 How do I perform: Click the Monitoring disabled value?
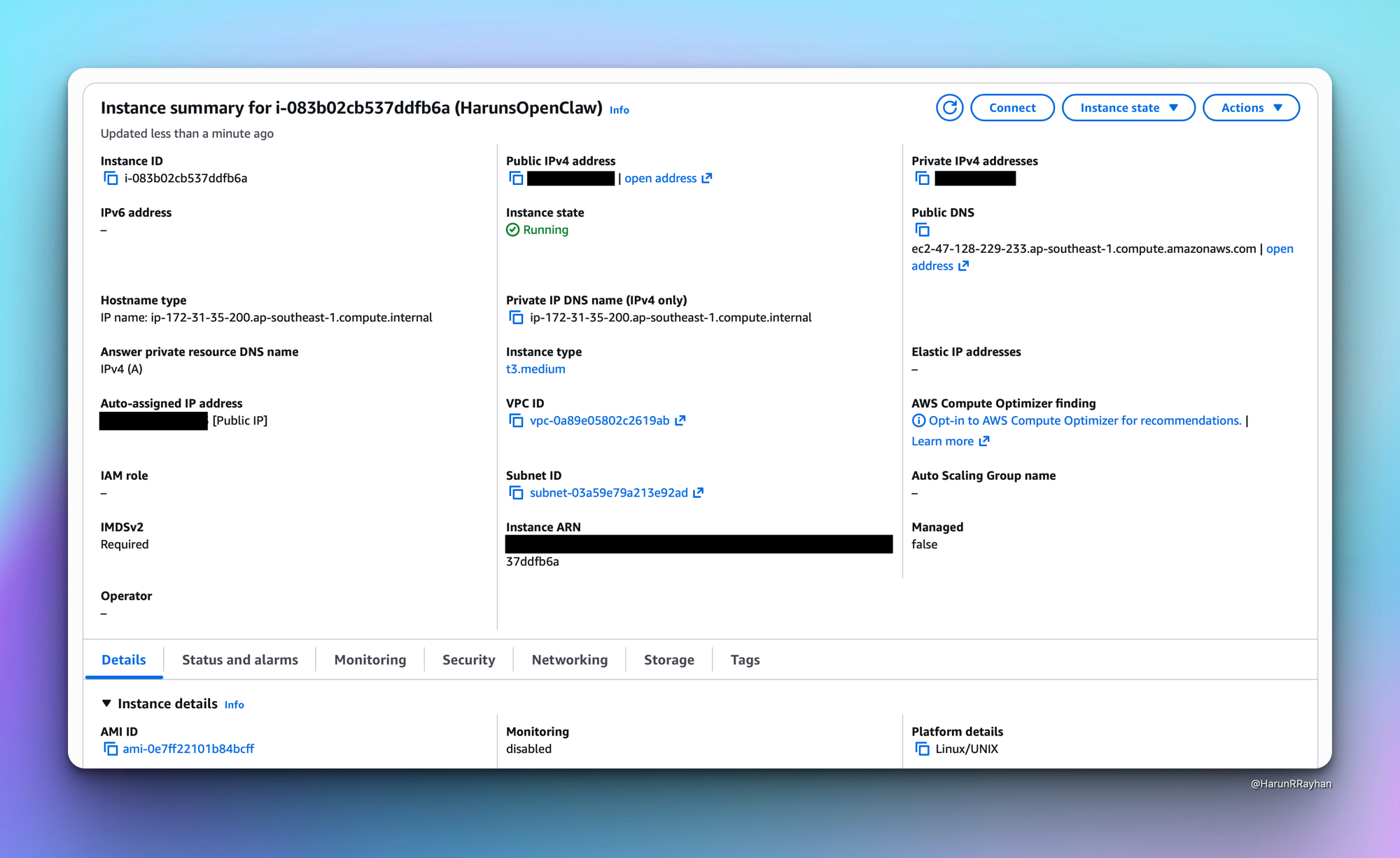[528, 749]
